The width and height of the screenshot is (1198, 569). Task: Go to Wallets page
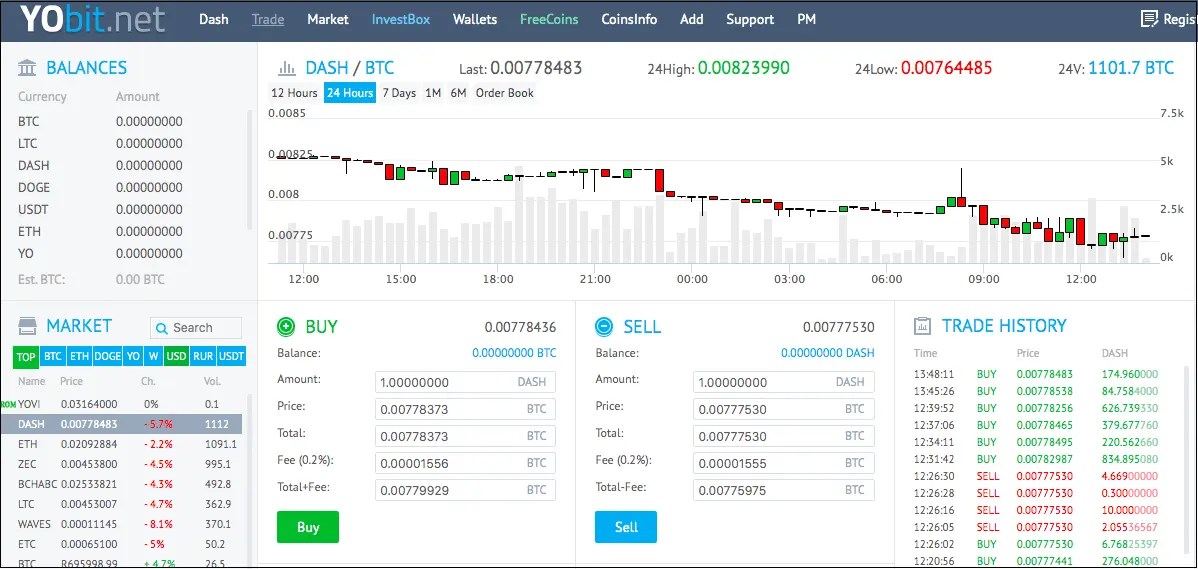pos(474,19)
